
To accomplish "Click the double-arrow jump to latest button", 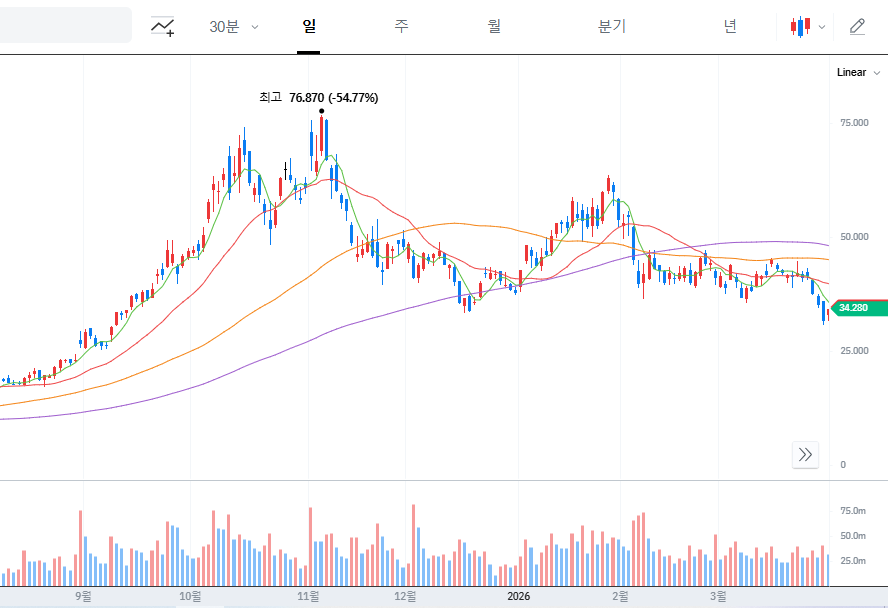I will tap(805, 455).
